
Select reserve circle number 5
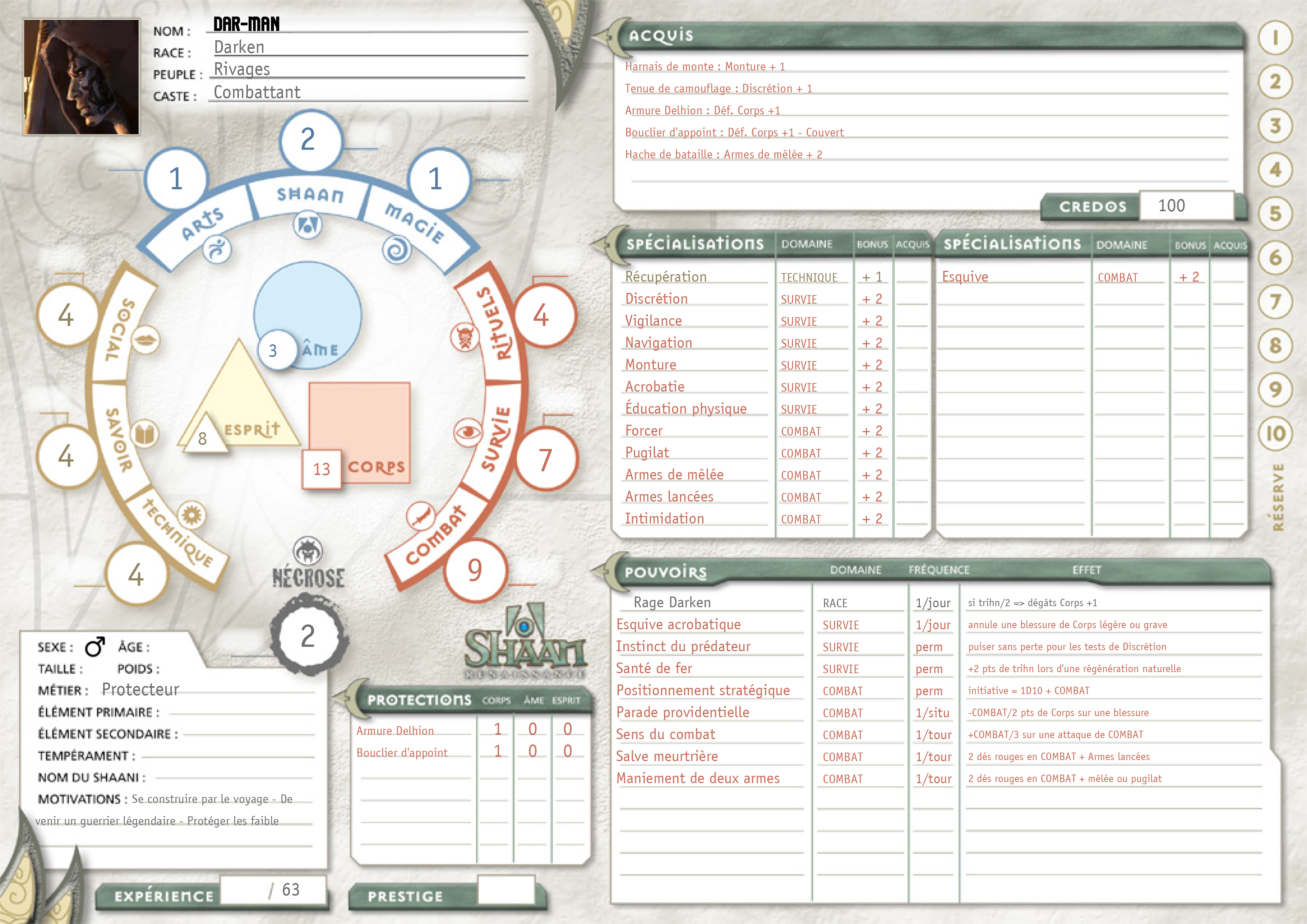[x=1275, y=214]
